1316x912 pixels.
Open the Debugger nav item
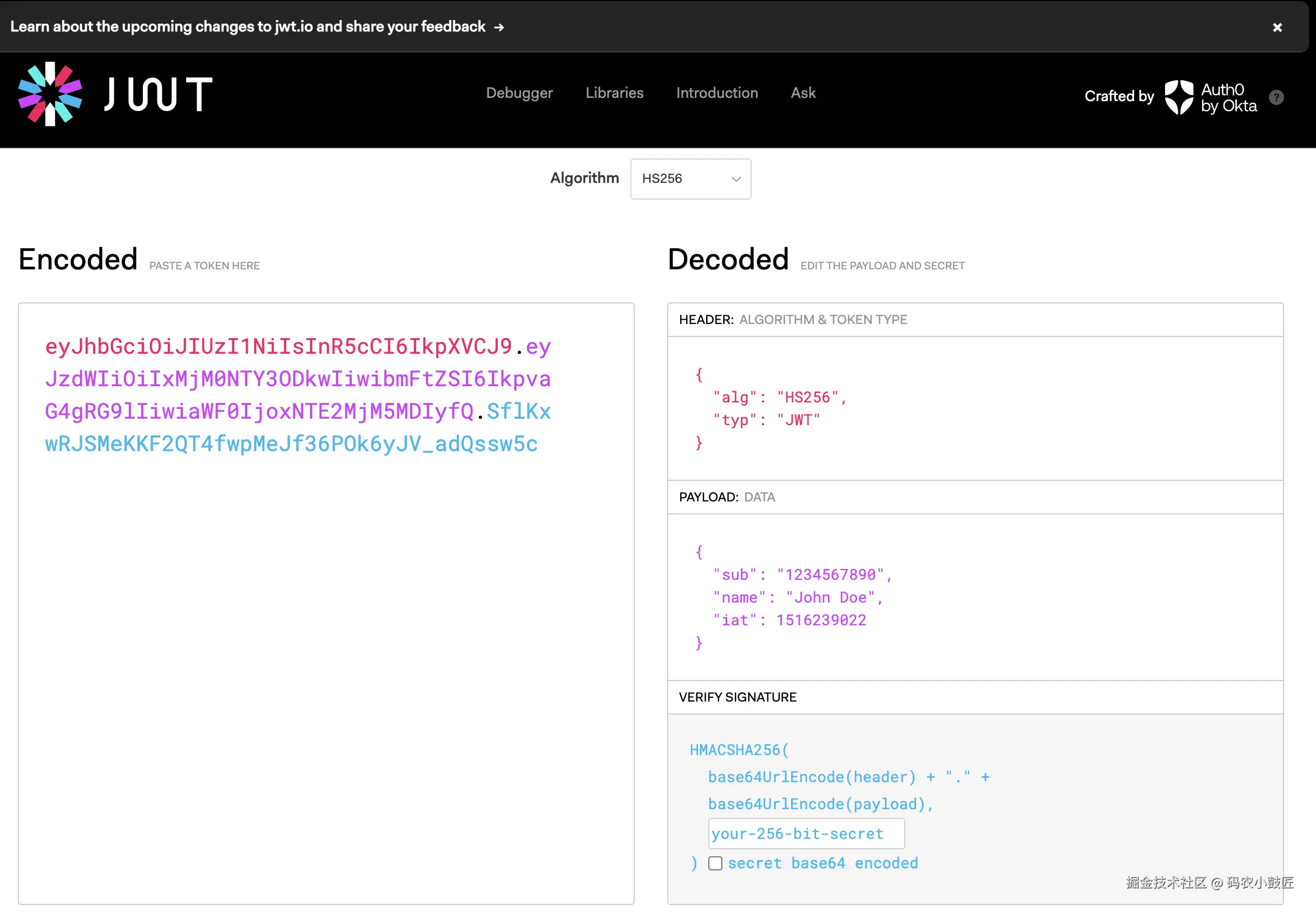[519, 93]
